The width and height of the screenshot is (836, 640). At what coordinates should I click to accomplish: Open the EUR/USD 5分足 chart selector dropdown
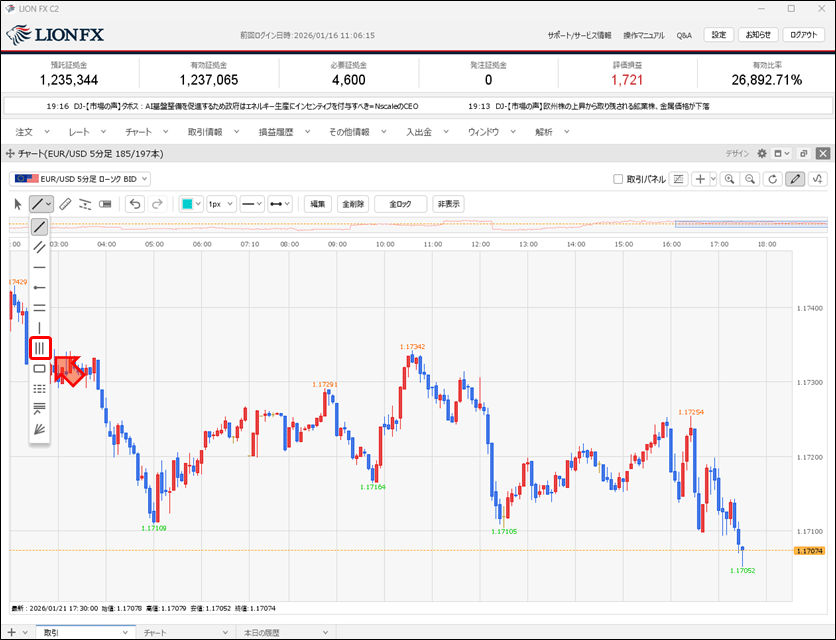[80, 179]
